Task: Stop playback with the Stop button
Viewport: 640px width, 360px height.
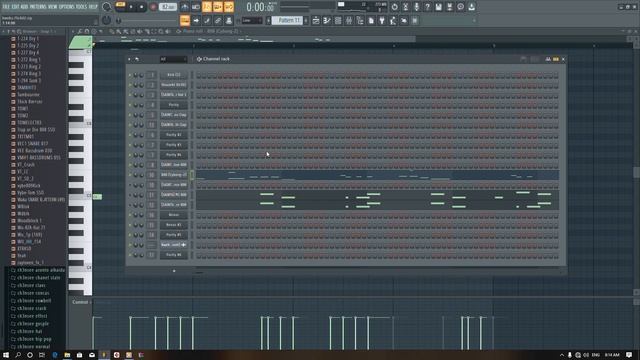Action: tap(142, 7)
